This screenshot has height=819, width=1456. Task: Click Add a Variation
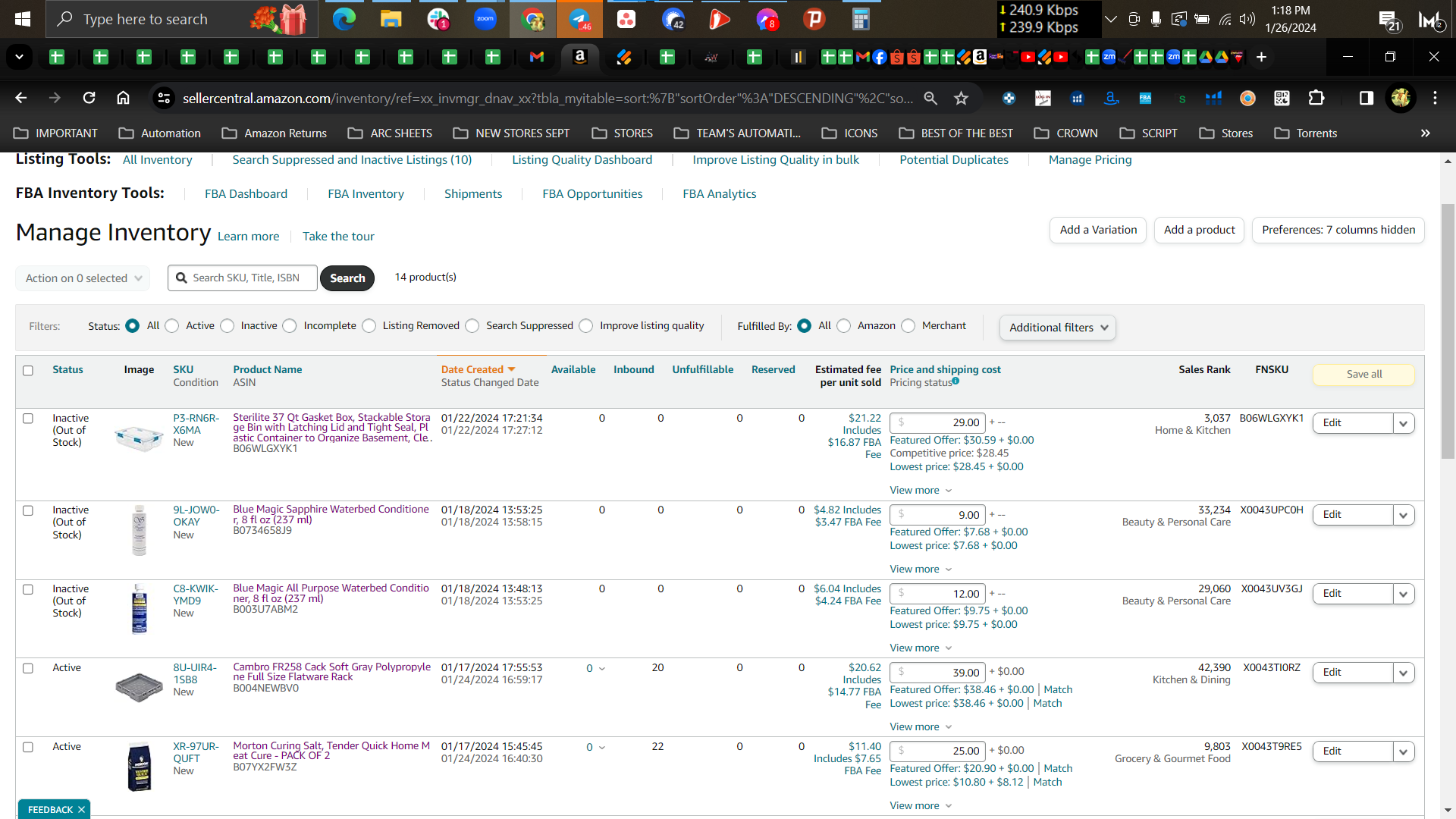(x=1098, y=230)
